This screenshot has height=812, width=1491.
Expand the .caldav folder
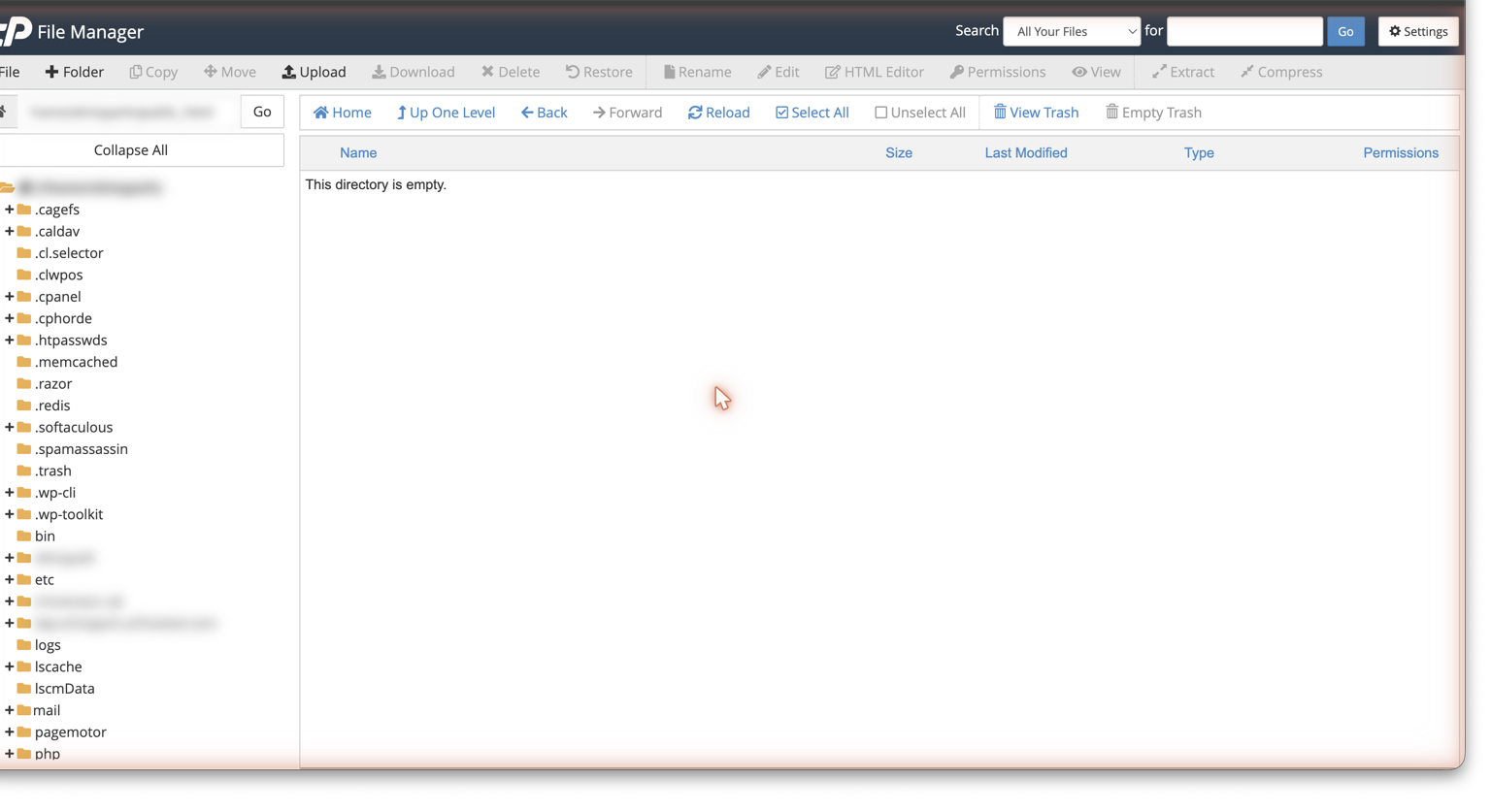pos(10,231)
